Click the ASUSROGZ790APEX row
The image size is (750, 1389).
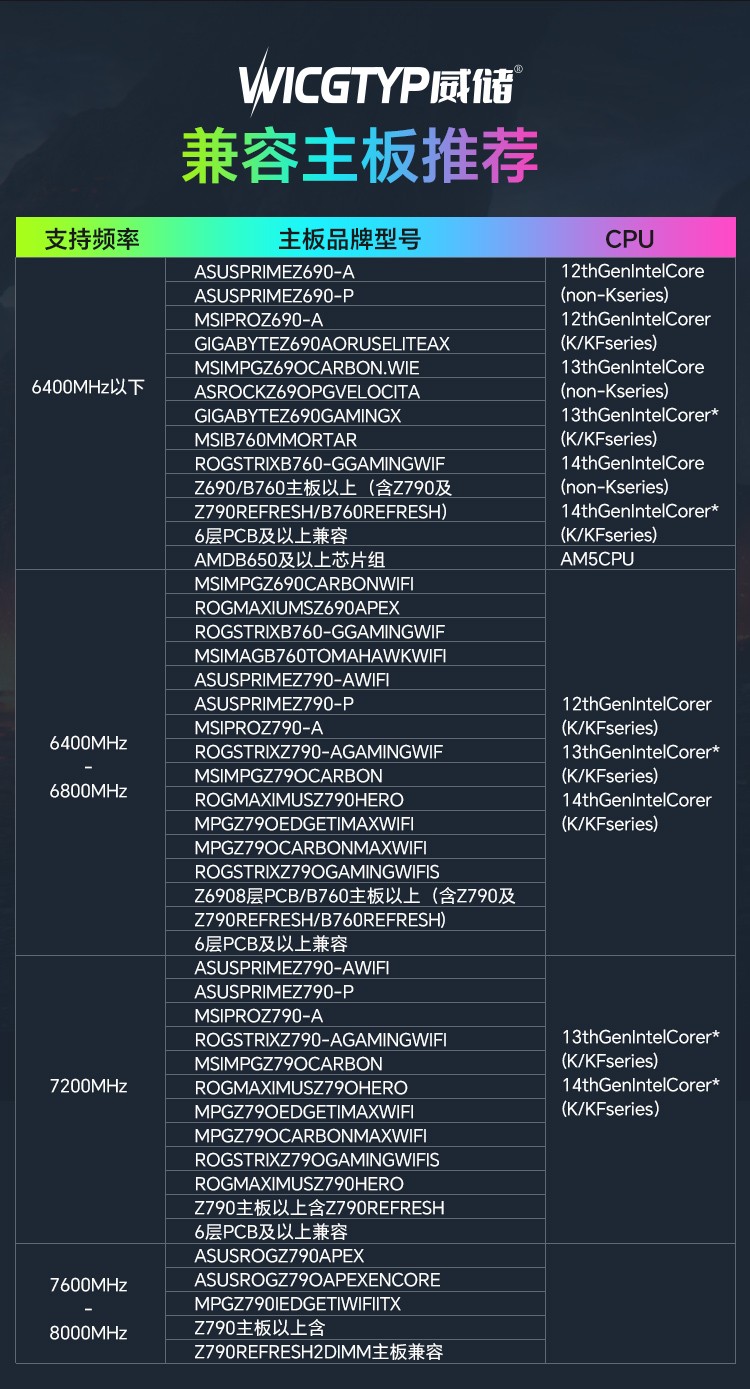coord(355,1255)
